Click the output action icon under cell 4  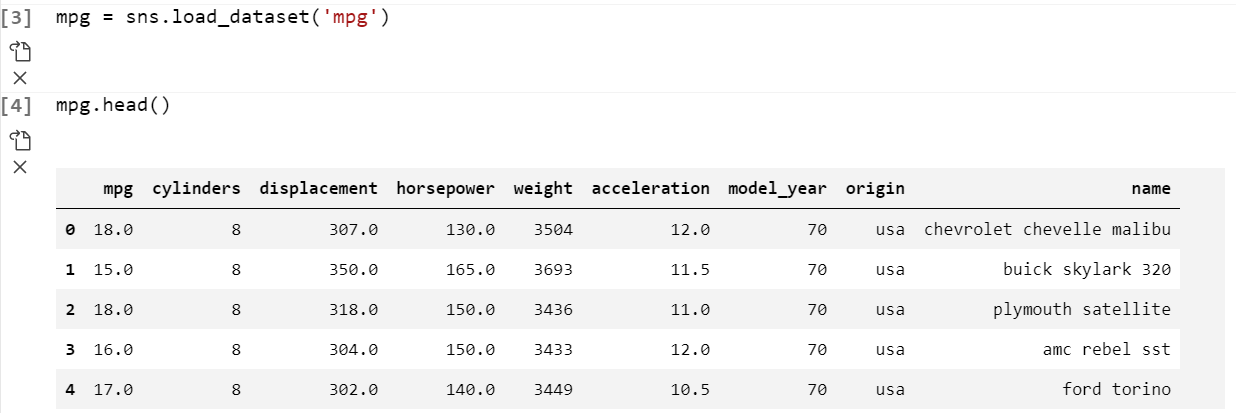[x=20, y=139]
